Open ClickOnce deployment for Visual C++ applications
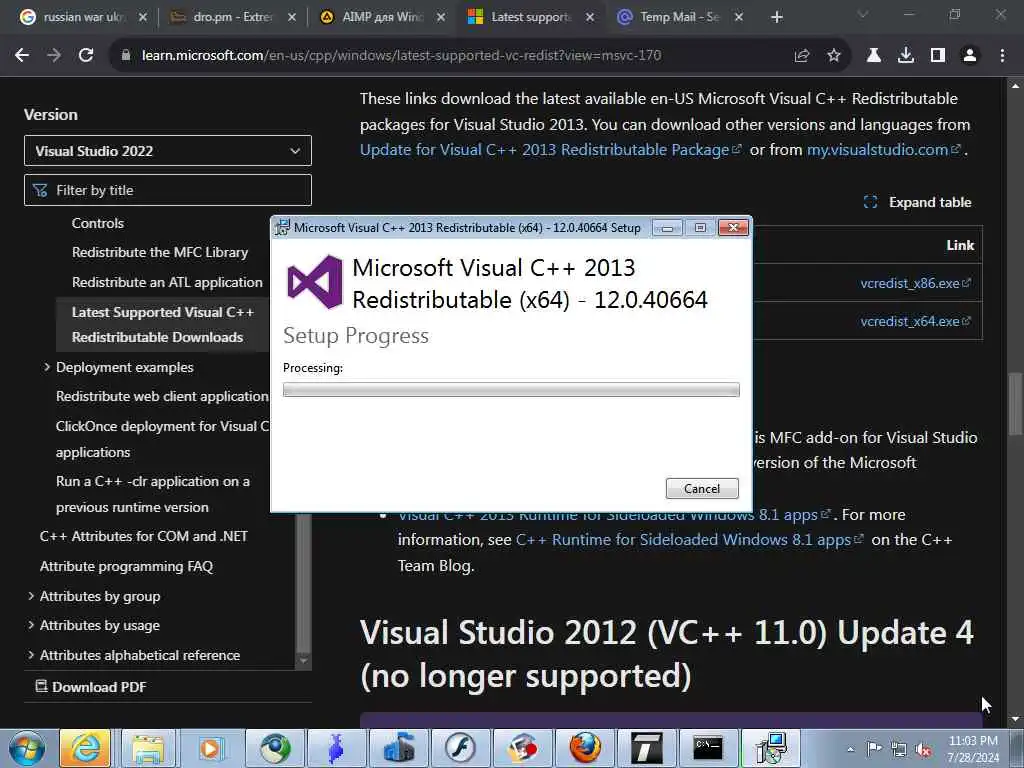This screenshot has height=768, width=1024. [162, 439]
